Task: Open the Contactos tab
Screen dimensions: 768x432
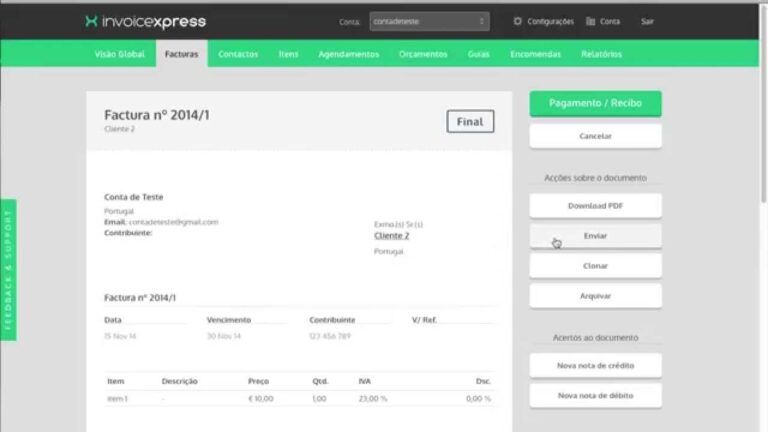Action: pos(238,54)
